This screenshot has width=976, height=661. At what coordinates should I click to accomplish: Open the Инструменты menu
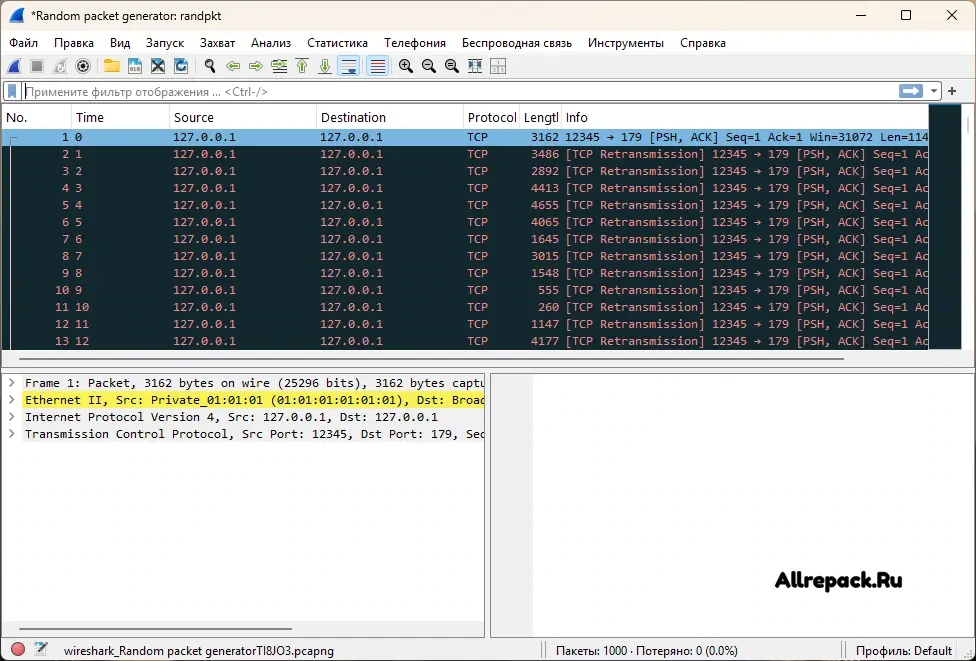click(626, 43)
